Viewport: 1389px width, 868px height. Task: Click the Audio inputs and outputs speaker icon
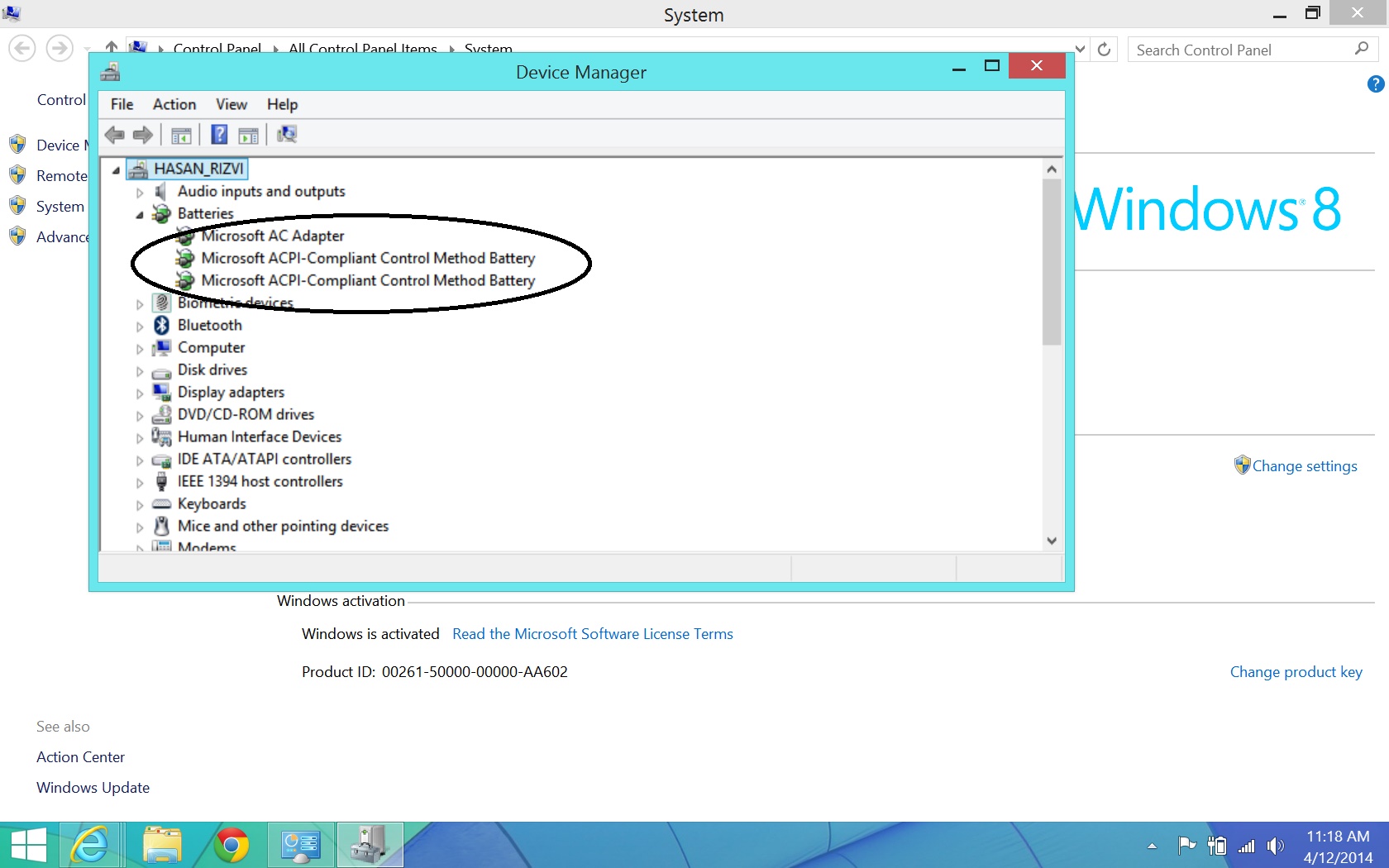(x=161, y=192)
